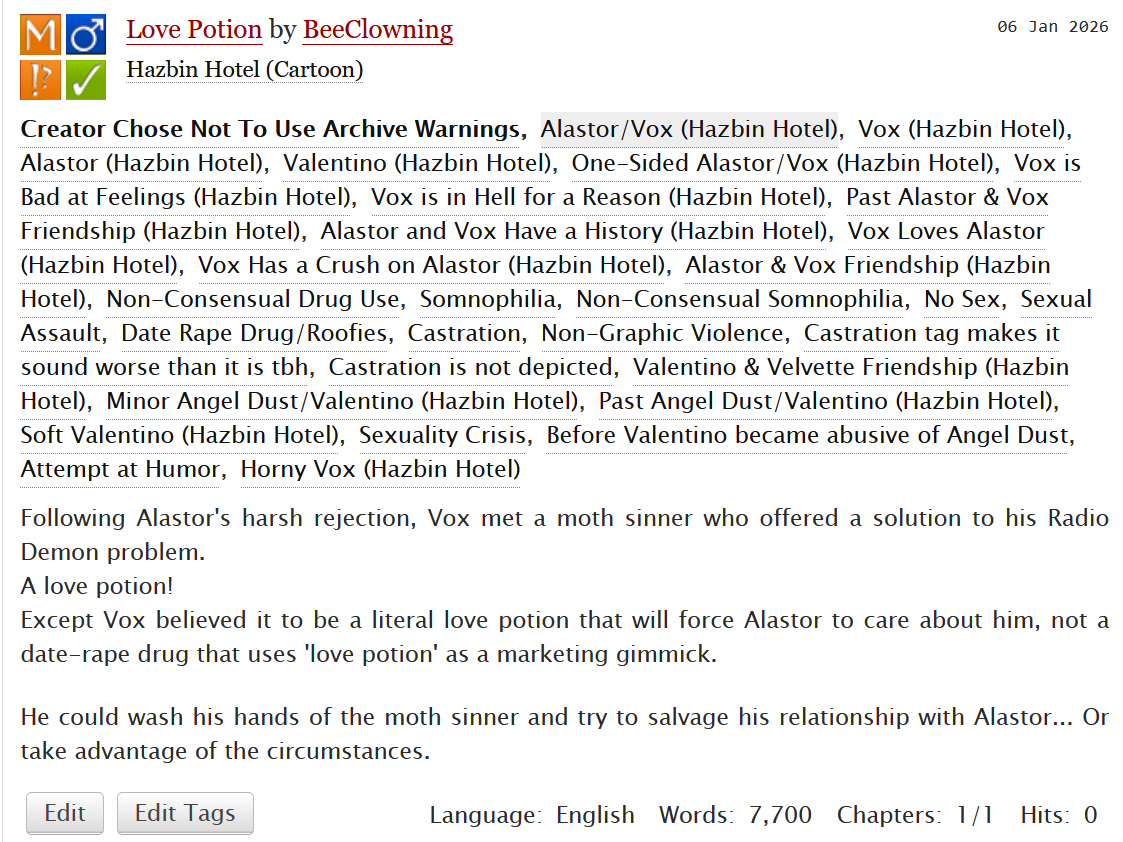This screenshot has width=1123, height=842.
Task: Click the Non-Graphic Violence tag
Action: (x=663, y=333)
